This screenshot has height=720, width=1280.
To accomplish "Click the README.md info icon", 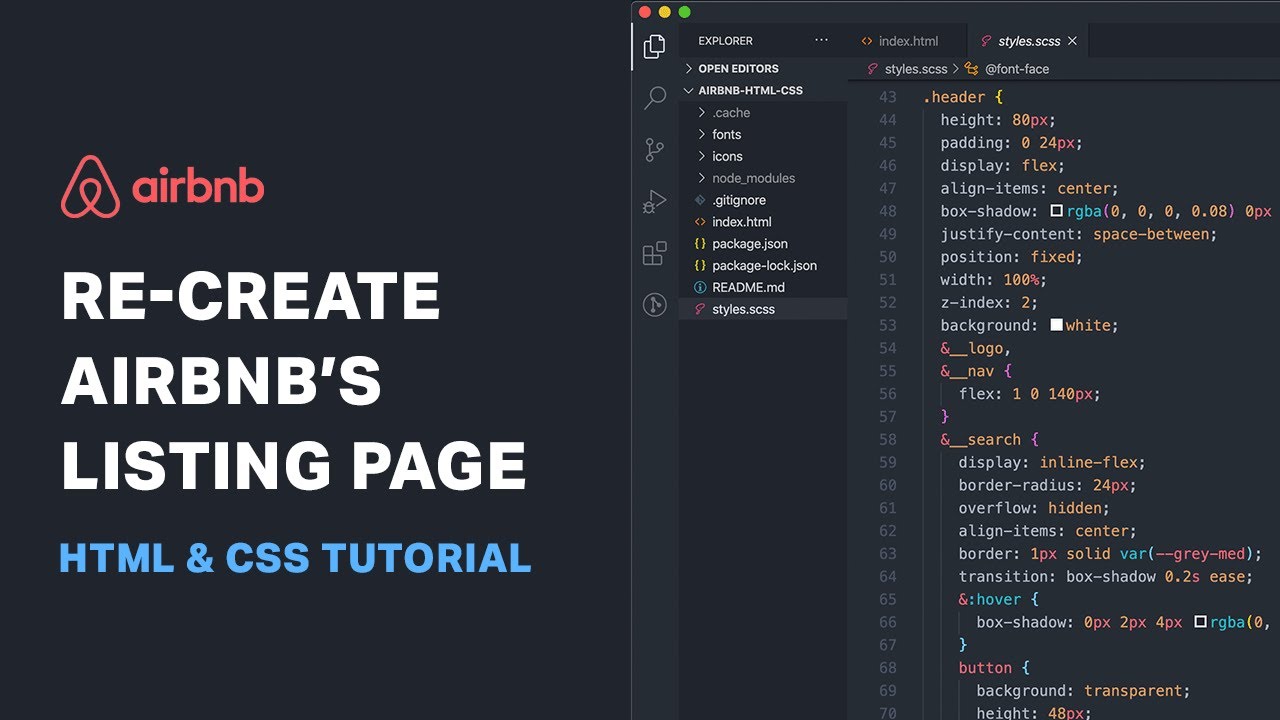I will pos(699,287).
